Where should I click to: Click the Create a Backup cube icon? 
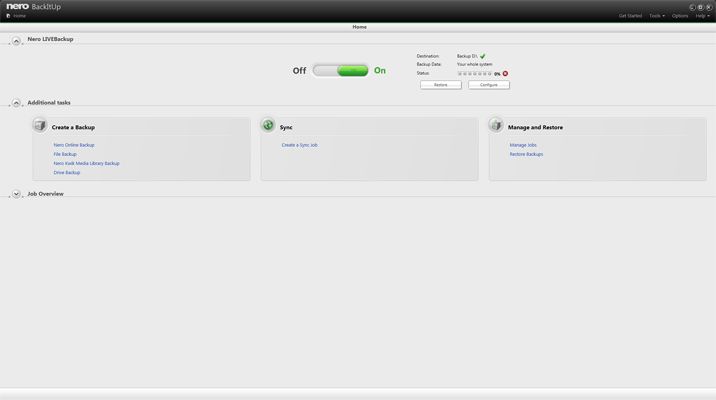(x=40, y=125)
